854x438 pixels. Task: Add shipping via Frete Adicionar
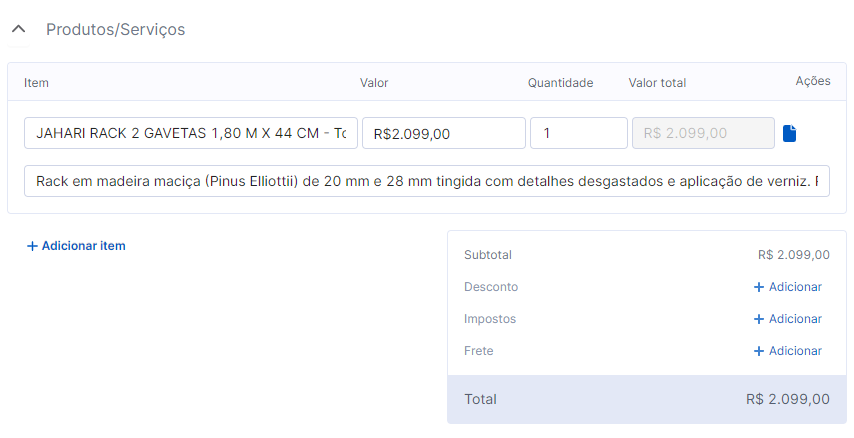tap(795, 351)
